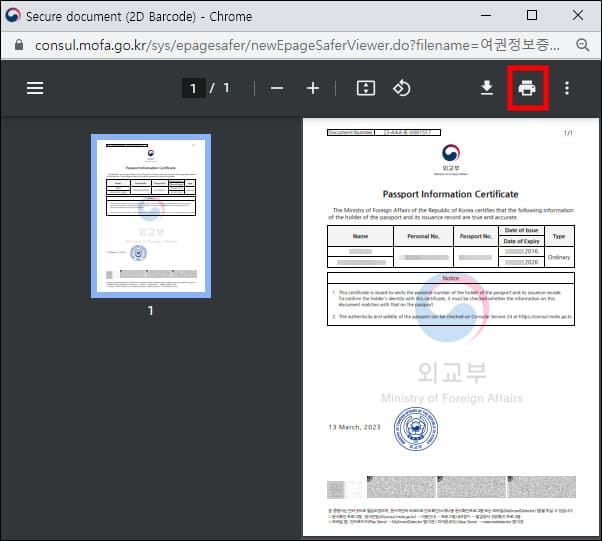Click the blue official seal stamp
Image resolution: width=602 pixels, height=541 pixels.
[x=416, y=429]
